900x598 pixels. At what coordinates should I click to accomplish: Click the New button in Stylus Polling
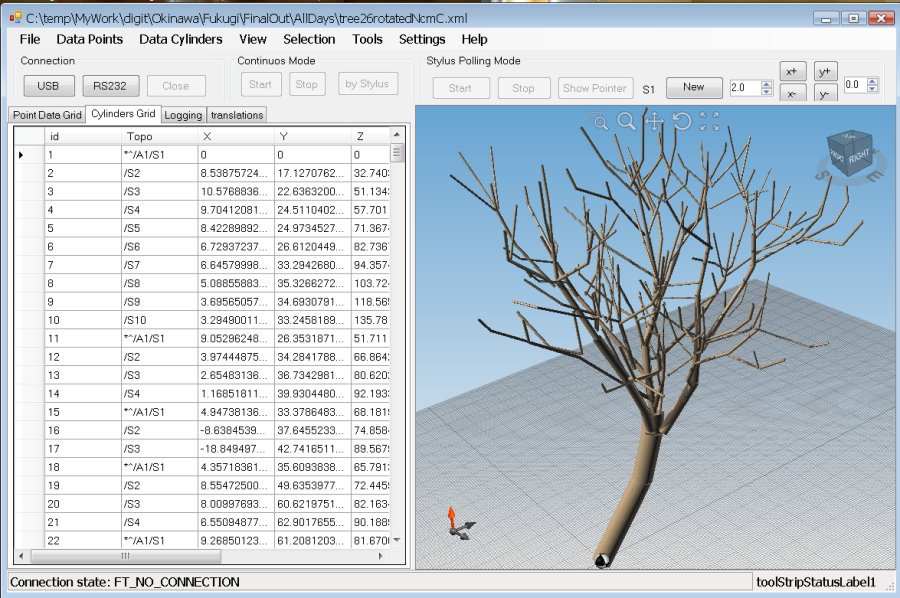(694, 87)
